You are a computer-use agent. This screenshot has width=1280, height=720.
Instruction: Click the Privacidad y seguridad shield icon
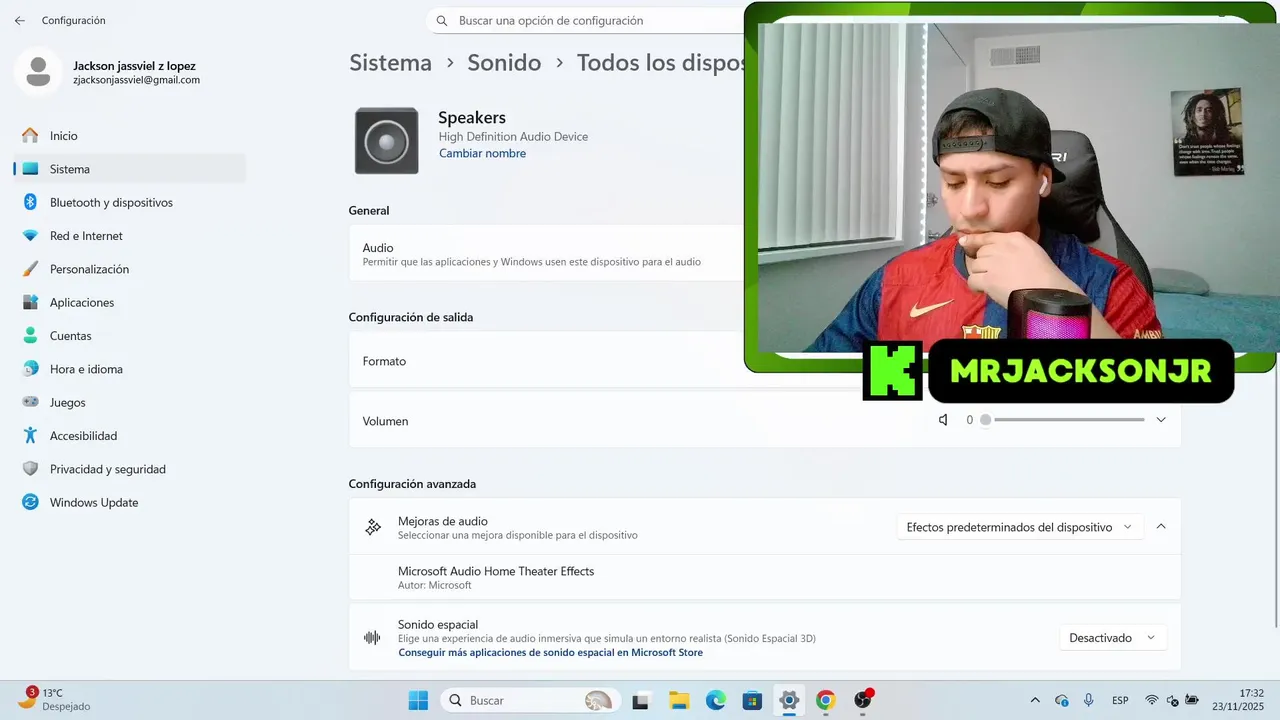(x=30, y=469)
